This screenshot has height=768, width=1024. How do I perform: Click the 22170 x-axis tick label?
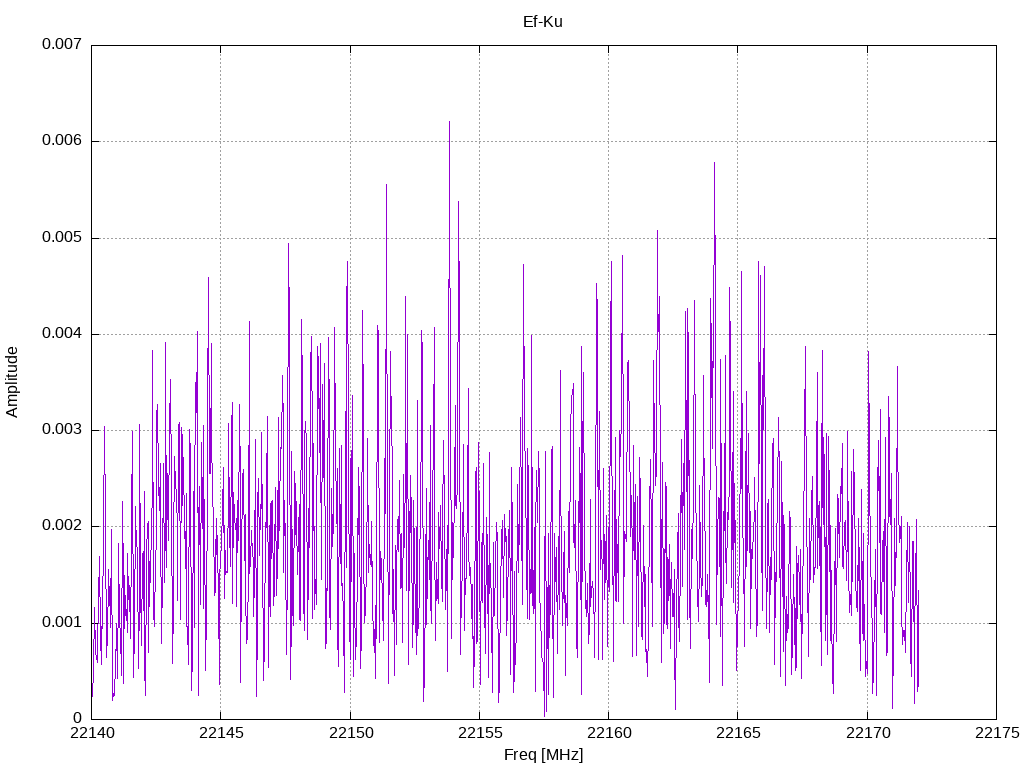click(868, 733)
